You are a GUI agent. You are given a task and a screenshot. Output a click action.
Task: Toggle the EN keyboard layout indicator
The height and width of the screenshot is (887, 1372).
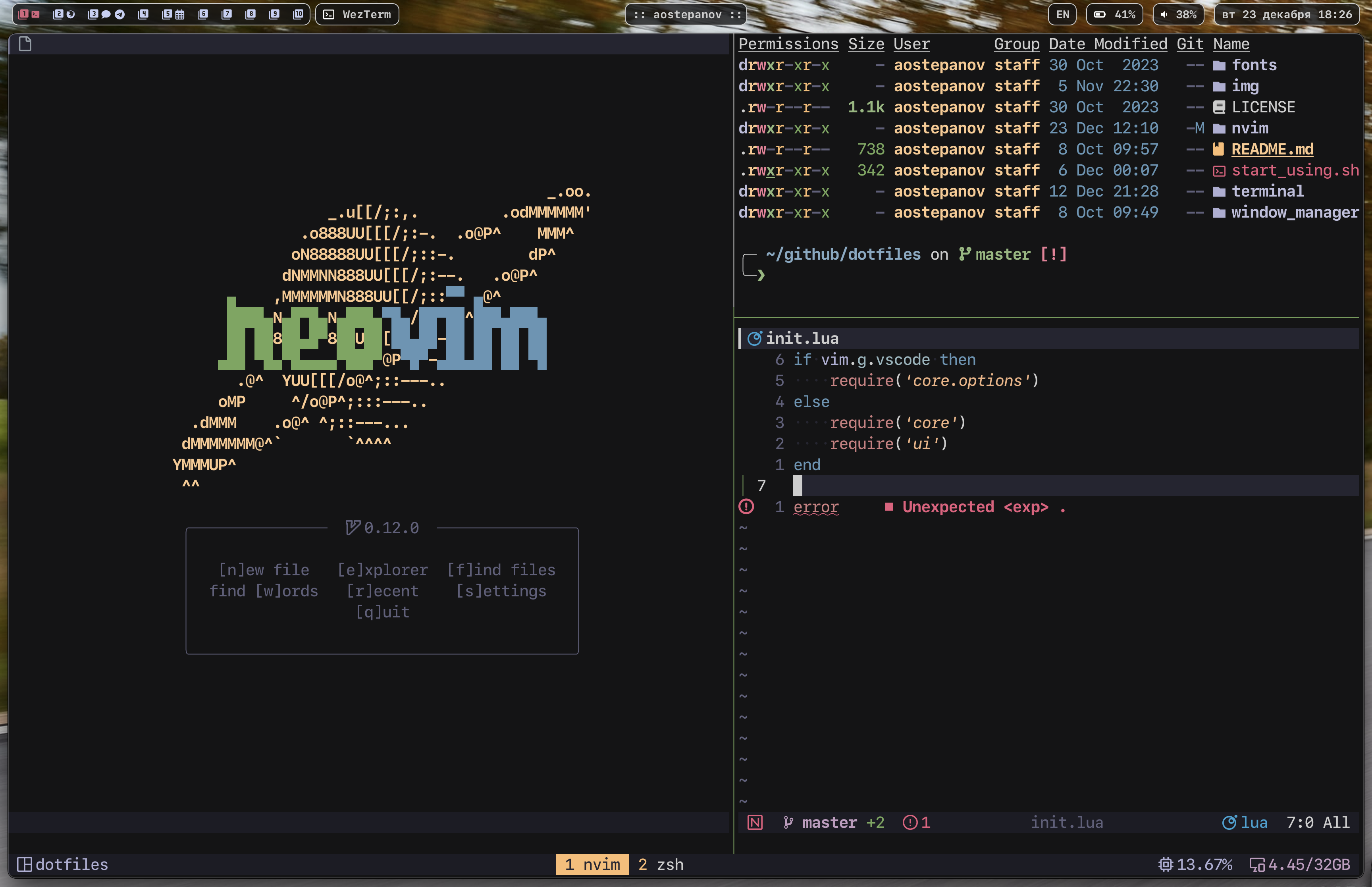point(1062,14)
